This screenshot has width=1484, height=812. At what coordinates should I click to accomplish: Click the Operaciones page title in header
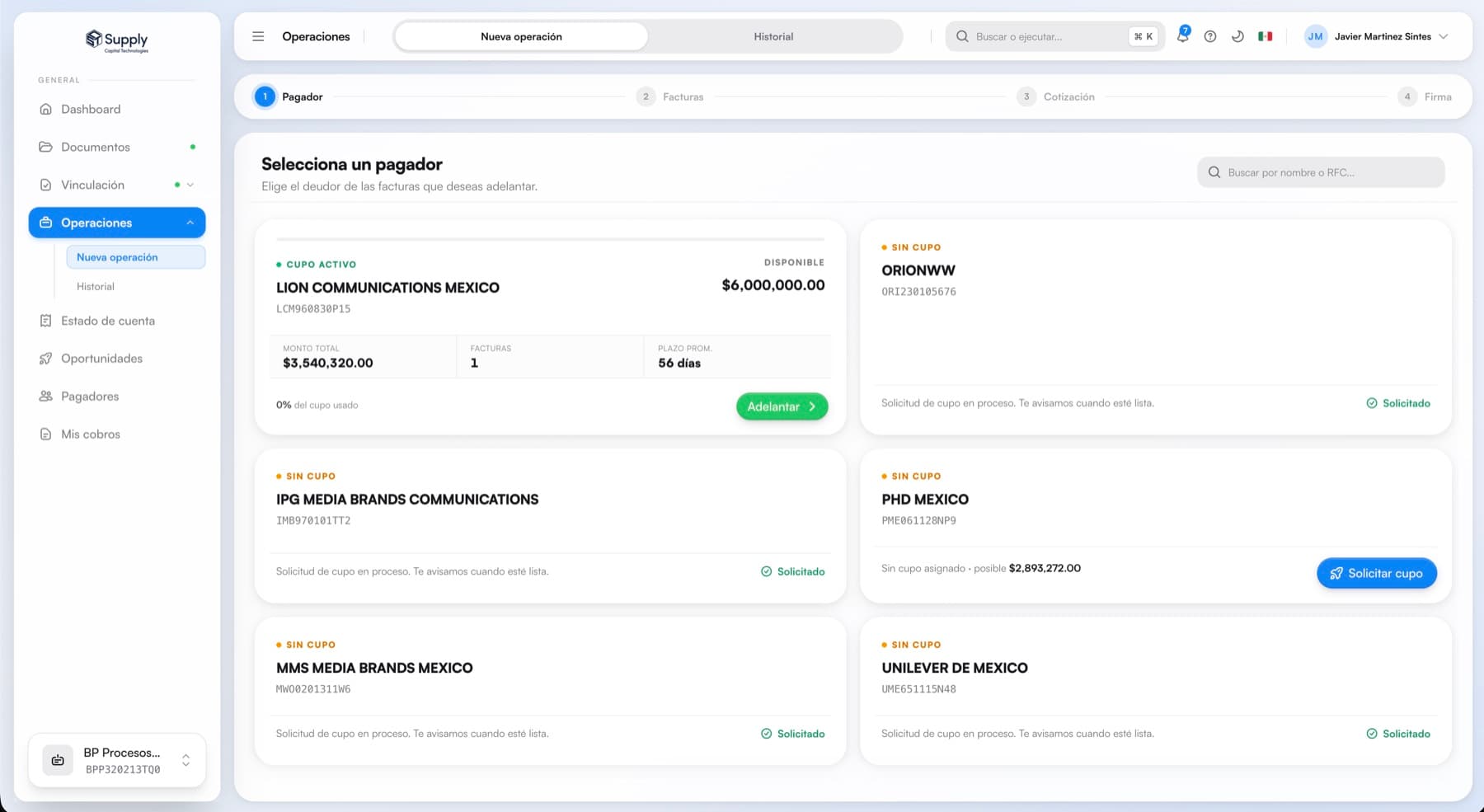click(x=316, y=36)
